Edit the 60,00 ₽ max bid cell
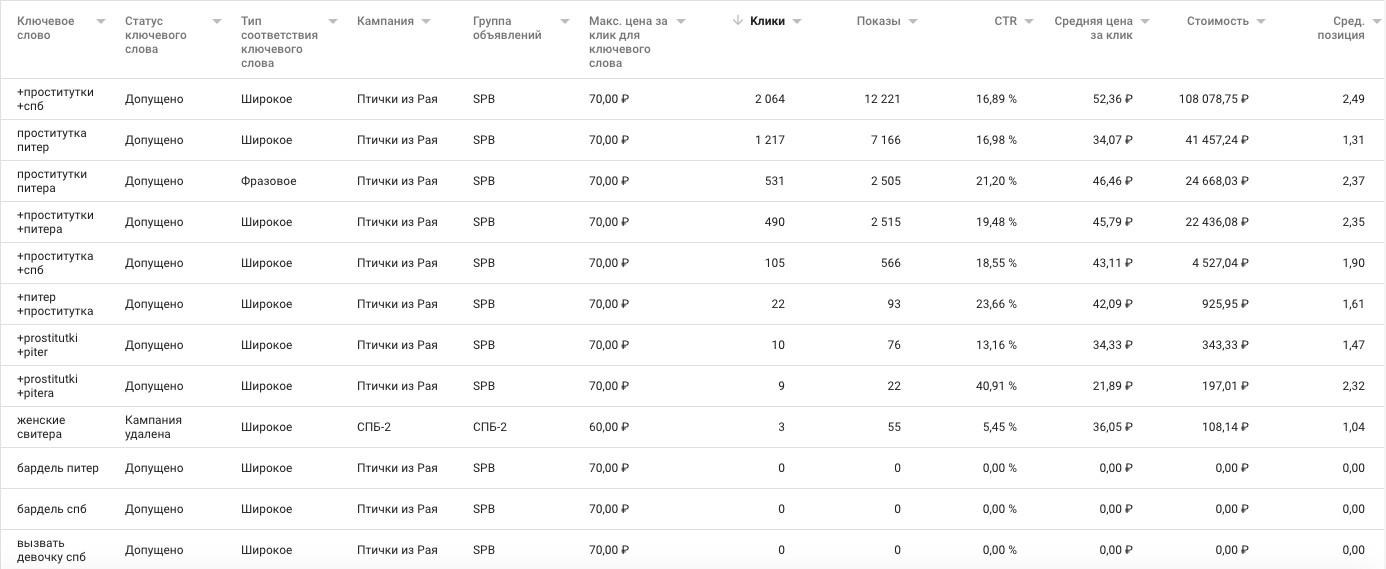 click(x=609, y=427)
